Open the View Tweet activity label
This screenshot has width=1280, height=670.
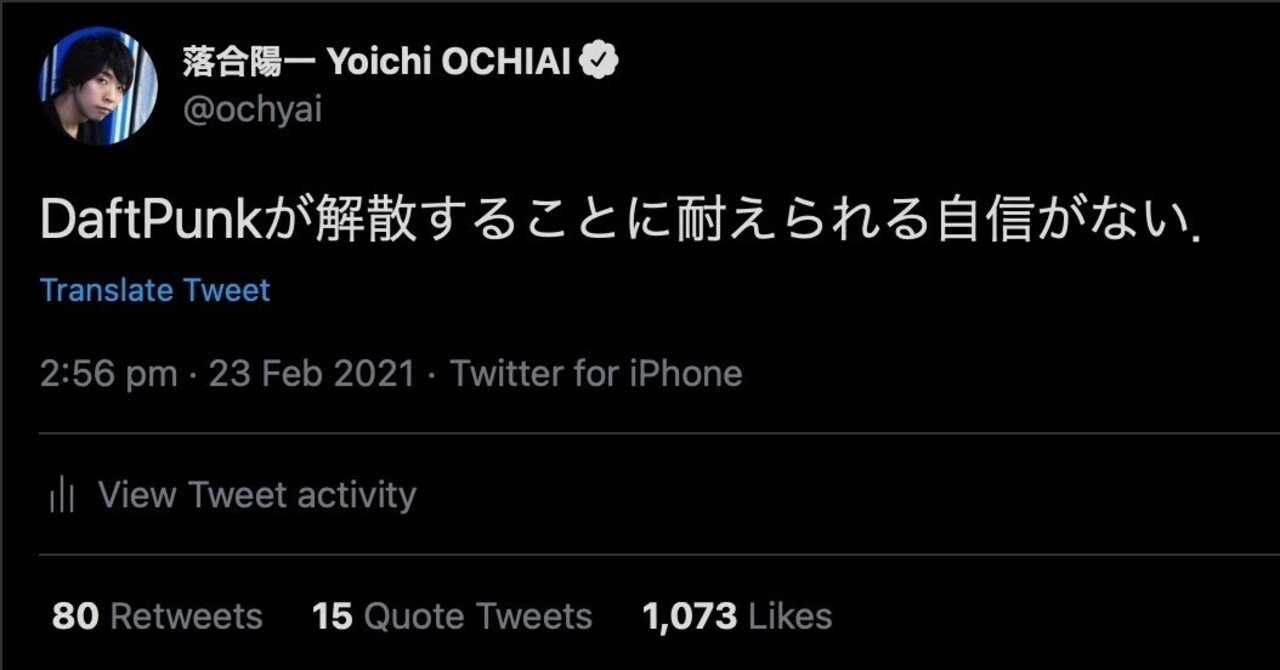(x=257, y=495)
